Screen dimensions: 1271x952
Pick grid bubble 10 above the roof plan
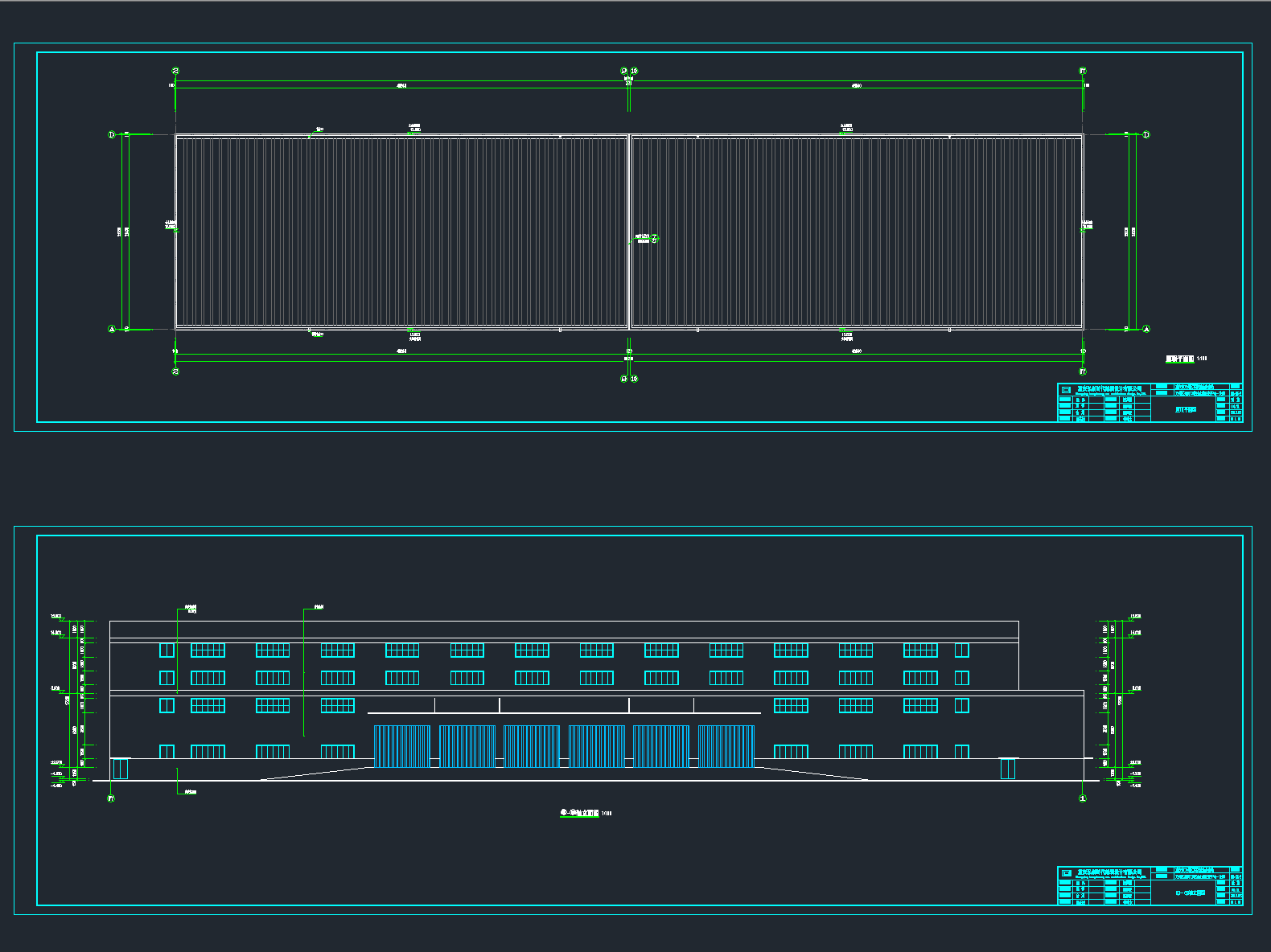click(x=634, y=72)
